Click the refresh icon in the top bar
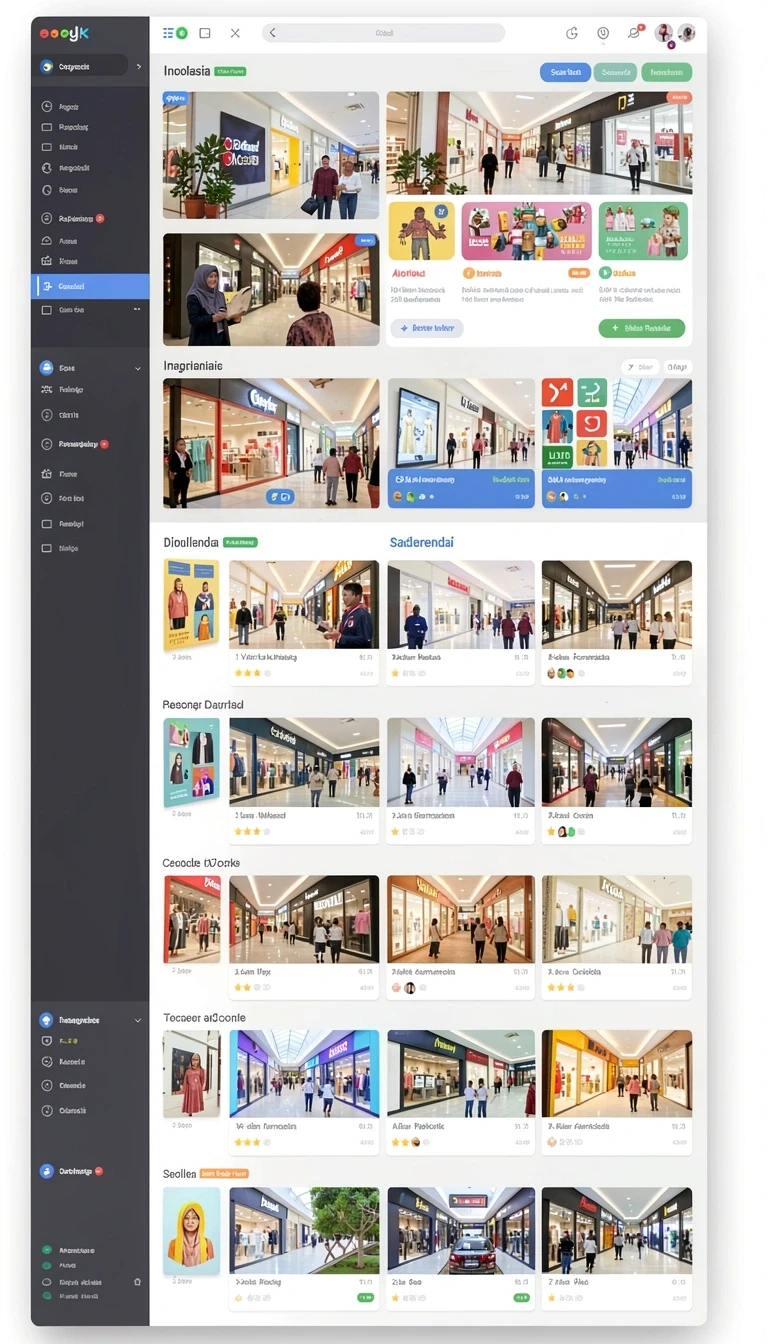This screenshot has height=1344, width=768. pyautogui.click(x=572, y=33)
